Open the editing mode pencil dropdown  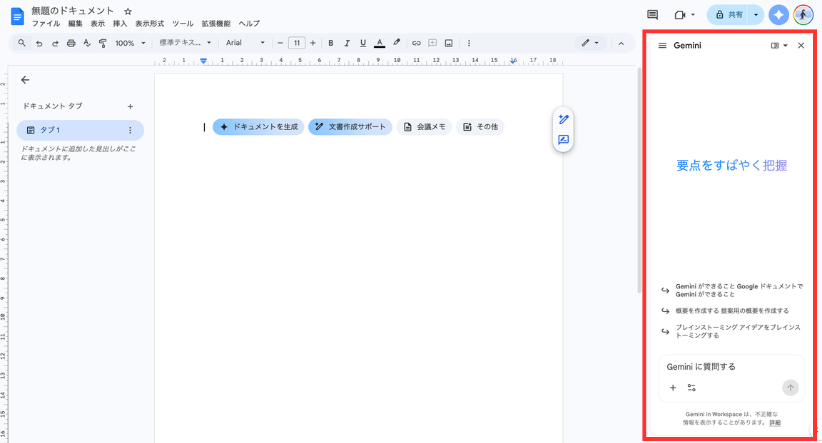(590, 43)
